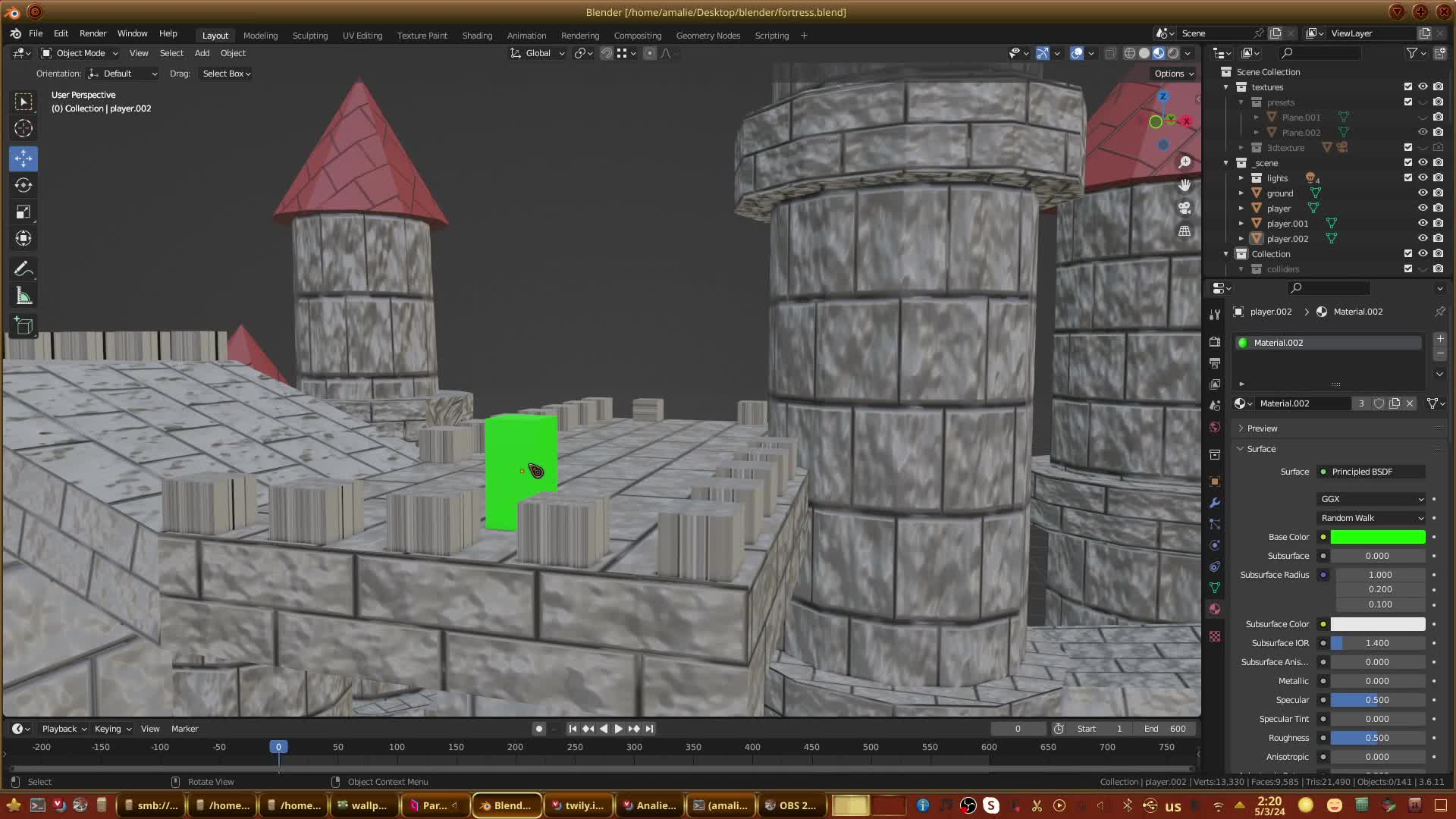The height and width of the screenshot is (819, 1456).
Task: Uncheck the textures collection checkbox
Action: (1408, 86)
